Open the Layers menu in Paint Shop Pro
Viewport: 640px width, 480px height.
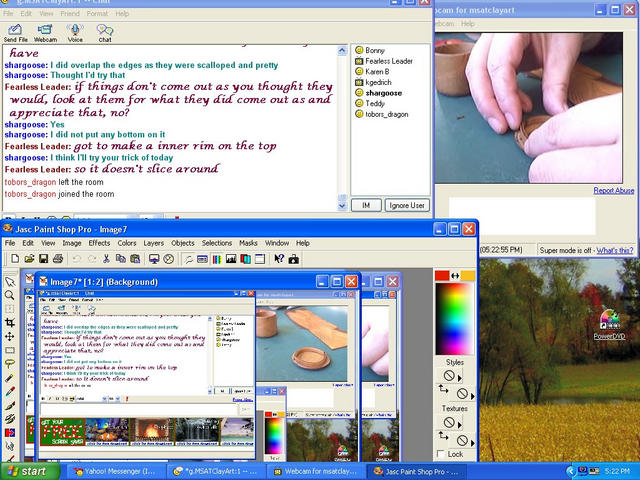tap(153, 243)
